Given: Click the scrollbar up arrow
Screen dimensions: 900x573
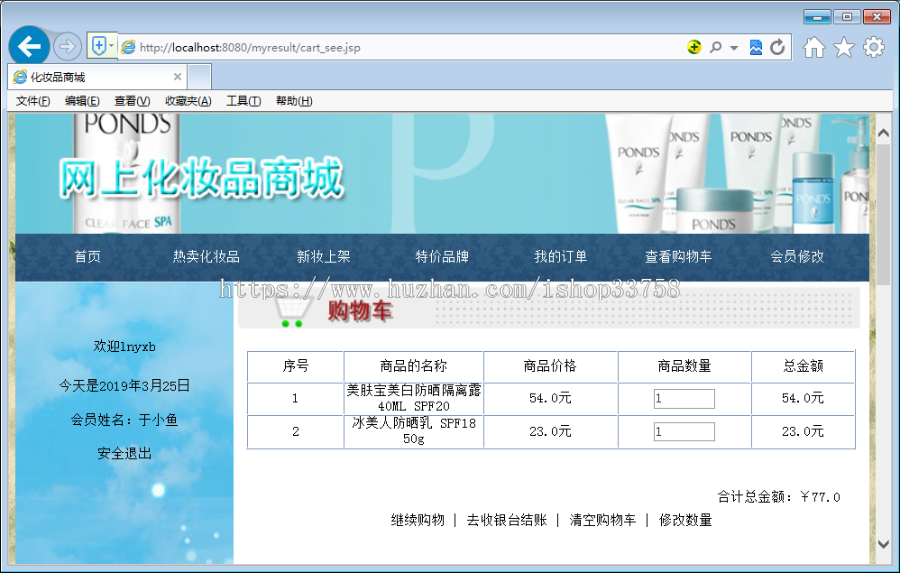Looking at the screenshot, I should point(883,133).
